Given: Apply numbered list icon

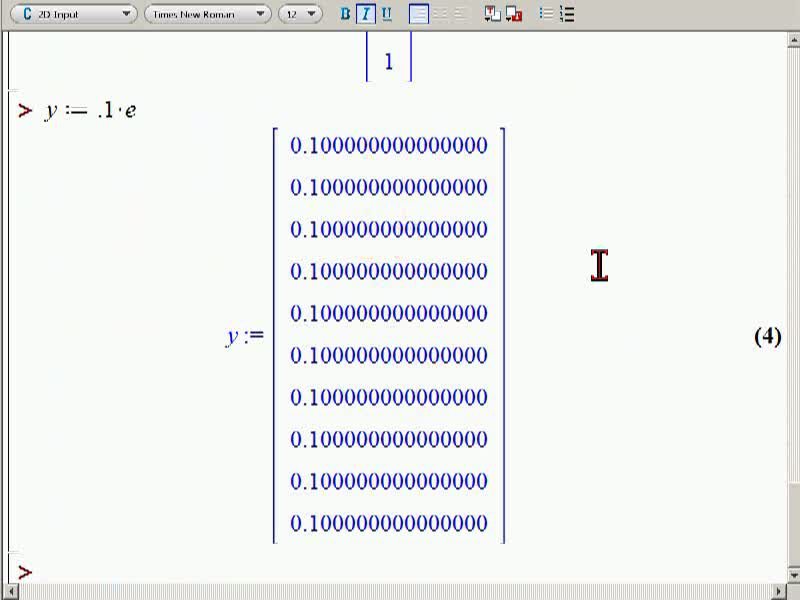Looking at the screenshot, I should [567, 14].
